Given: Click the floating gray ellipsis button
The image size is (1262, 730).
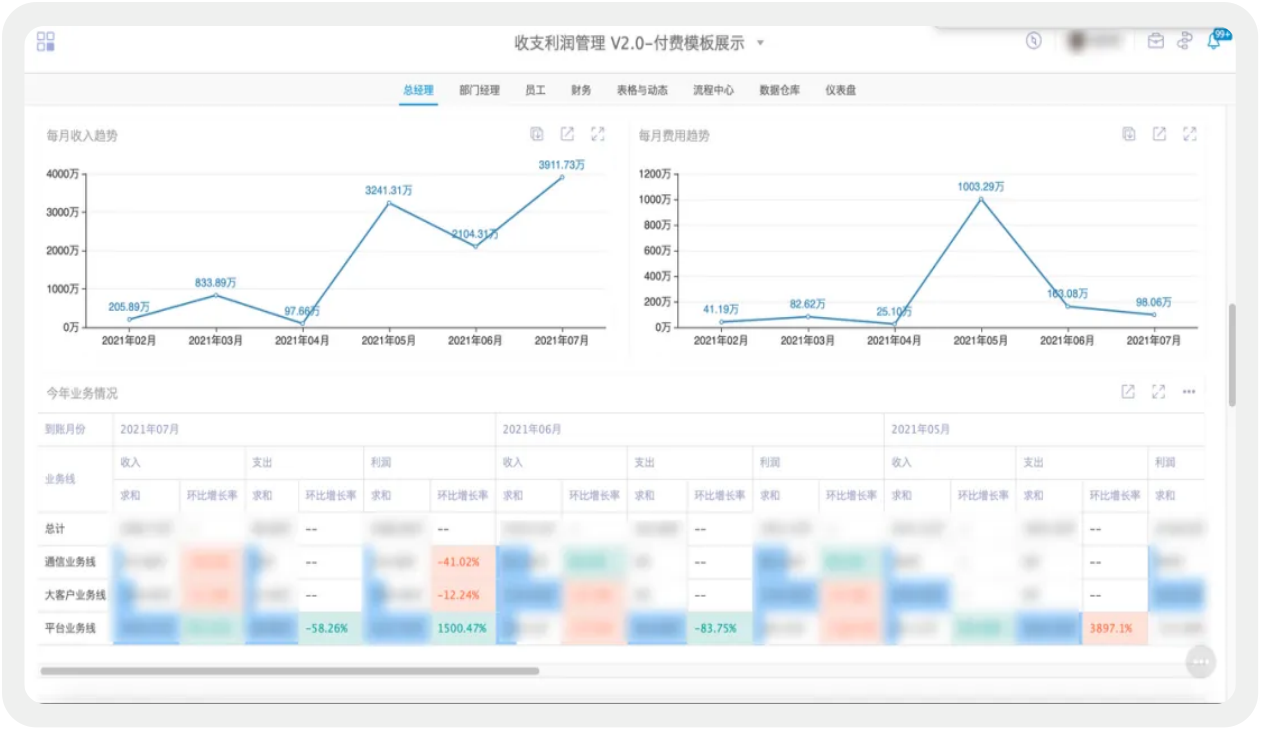Looking at the screenshot, I should coord(1200,662).
